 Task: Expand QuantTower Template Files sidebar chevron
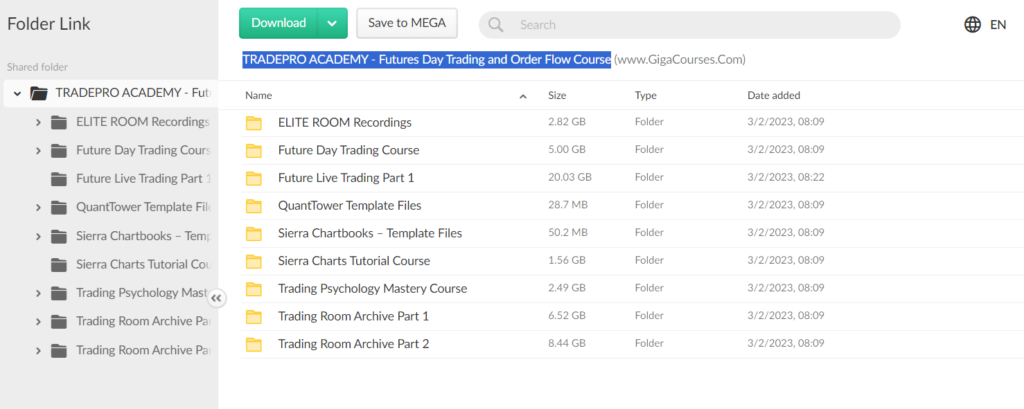[x=38, y=208]
